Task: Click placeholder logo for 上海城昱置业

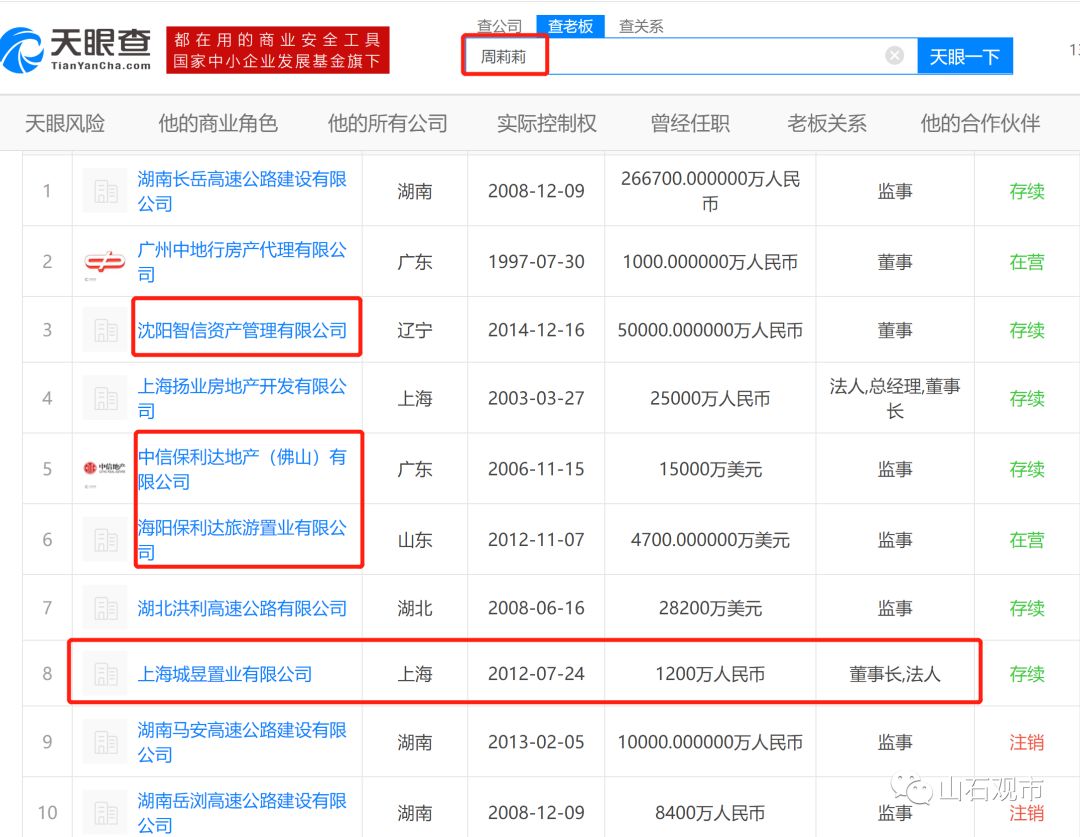Action: click(x=104, y=674)
